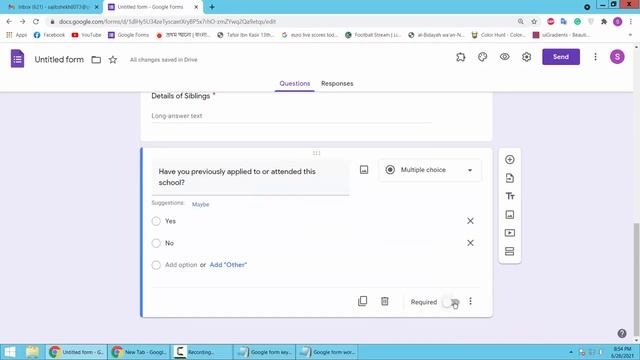Switch to New Tab Chrome taskbar window
Screen dimensions: 640x360
coord(140,352)
